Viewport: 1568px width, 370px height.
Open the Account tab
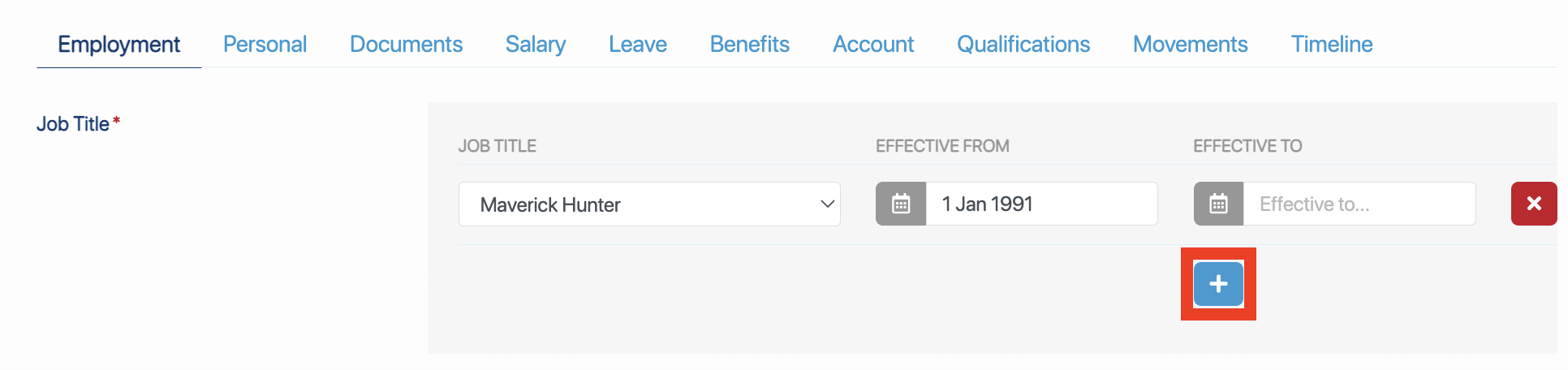[x=873, y=44]
